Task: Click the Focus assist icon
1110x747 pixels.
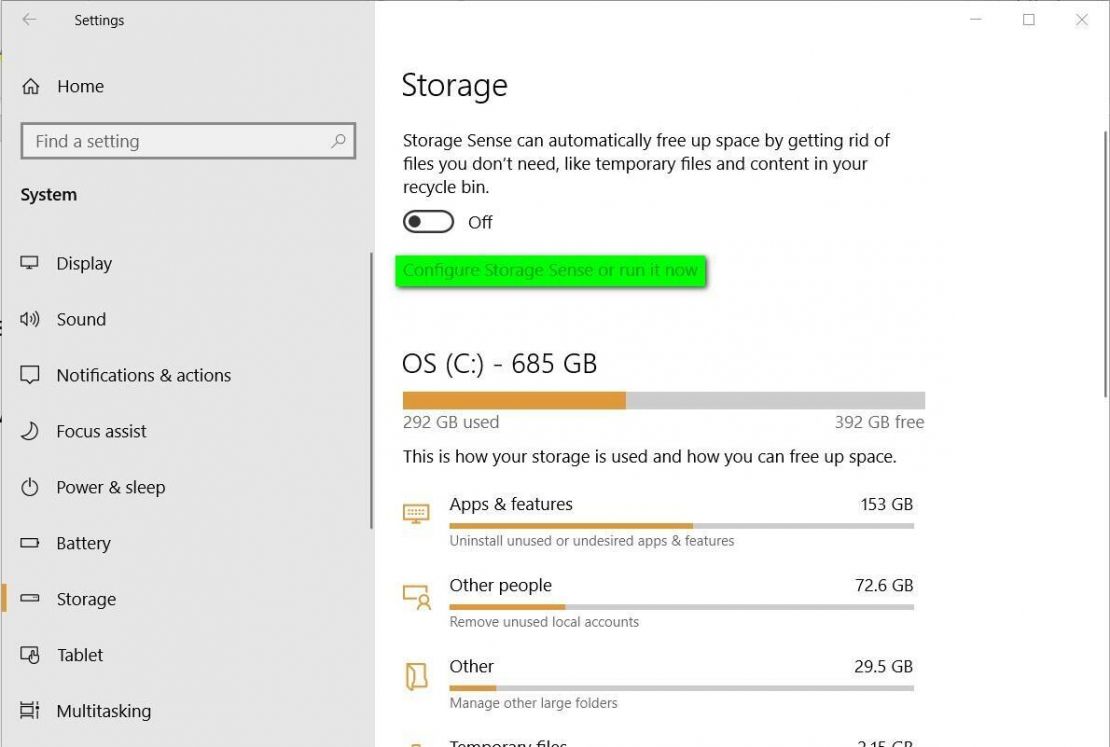Action: pyautogui.click(x=27, y=431)
